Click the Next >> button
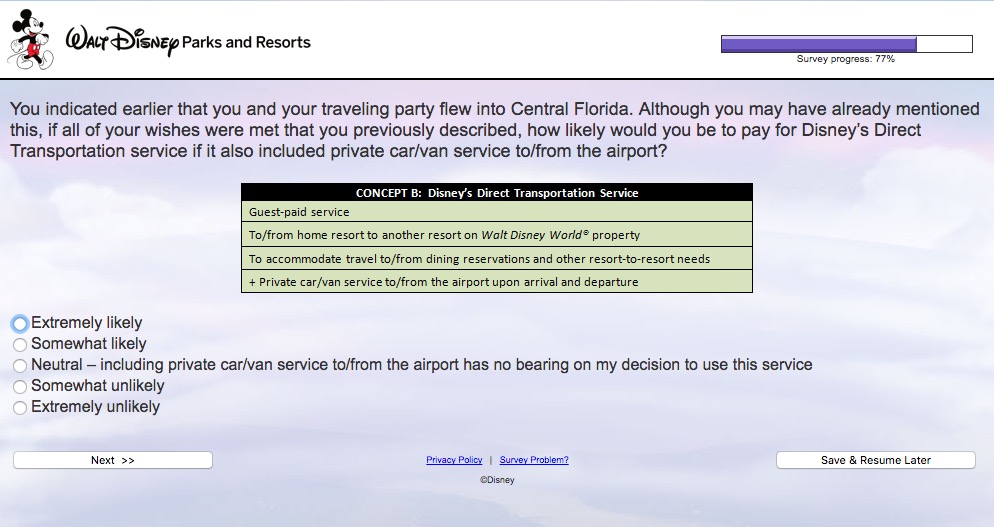This screenshot has height=527, width=994. point(113,460)
